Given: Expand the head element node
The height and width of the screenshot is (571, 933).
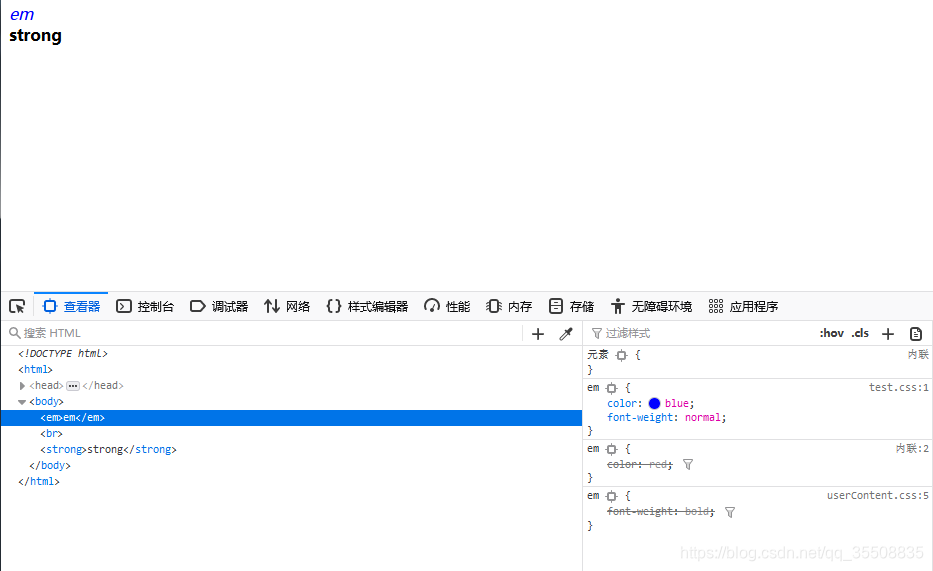Looking at the screenshot, I should [x=22, y=386].
